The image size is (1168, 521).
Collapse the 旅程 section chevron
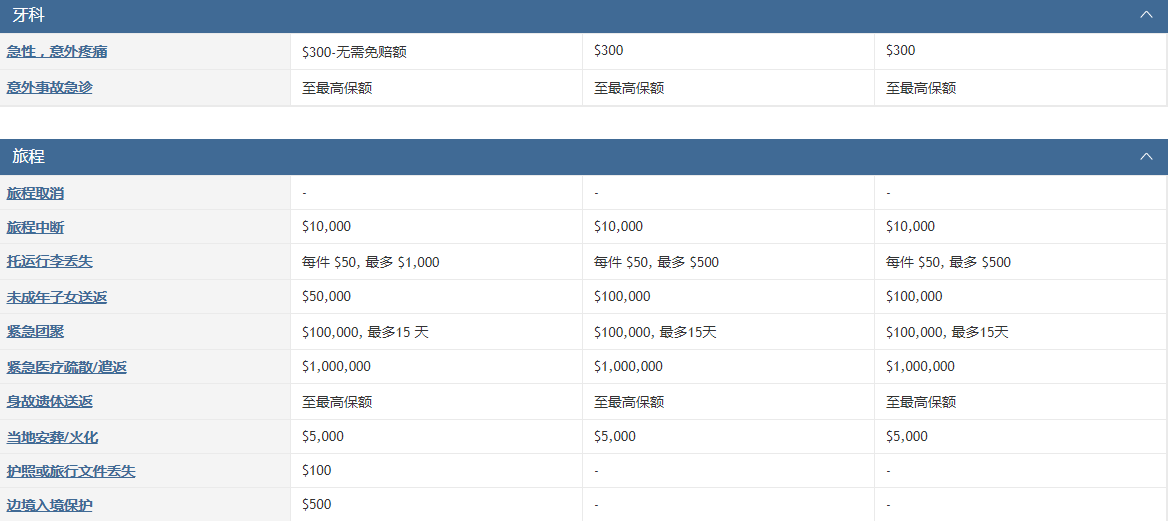[x=1146, y=157]
